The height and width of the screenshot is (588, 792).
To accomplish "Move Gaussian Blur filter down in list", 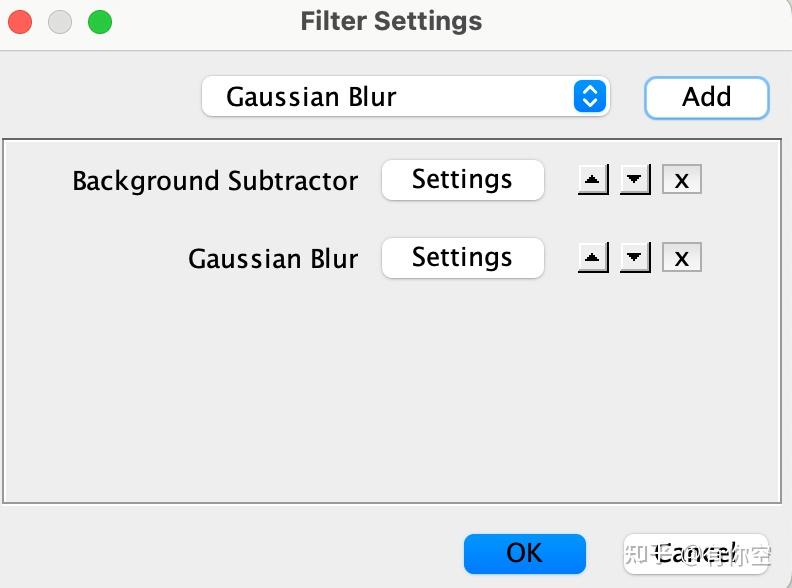I will 635,258.
